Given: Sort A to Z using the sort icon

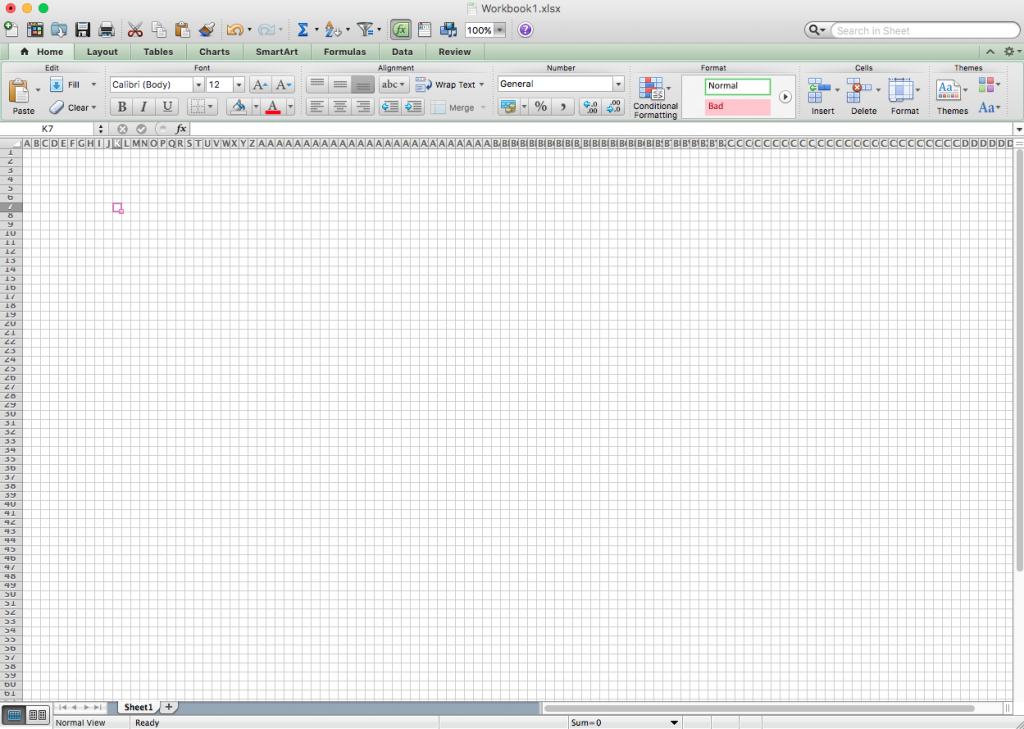Looking at the screenshot, I should point(333,29).
